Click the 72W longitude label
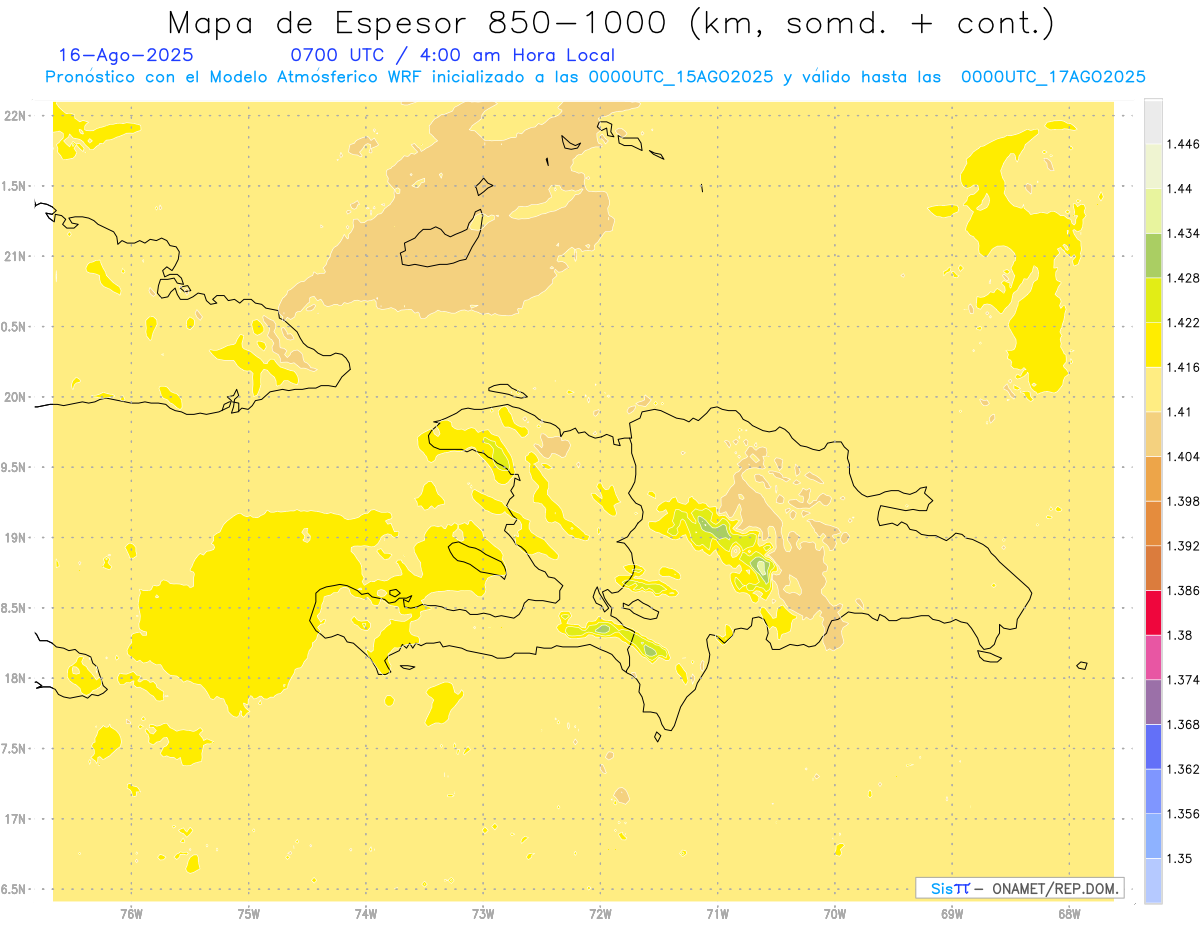This screenshot has width=1200, height=927. coord(600,914)
